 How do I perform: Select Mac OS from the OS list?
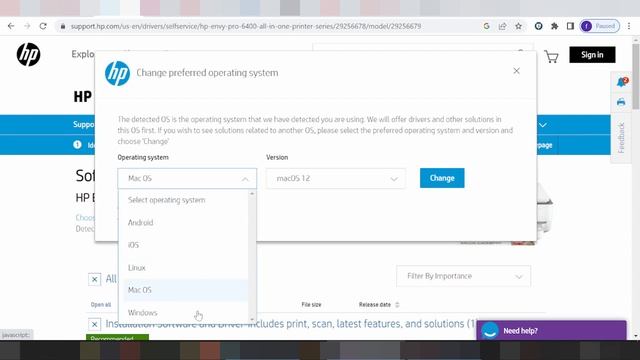click(x=185, y=290)
